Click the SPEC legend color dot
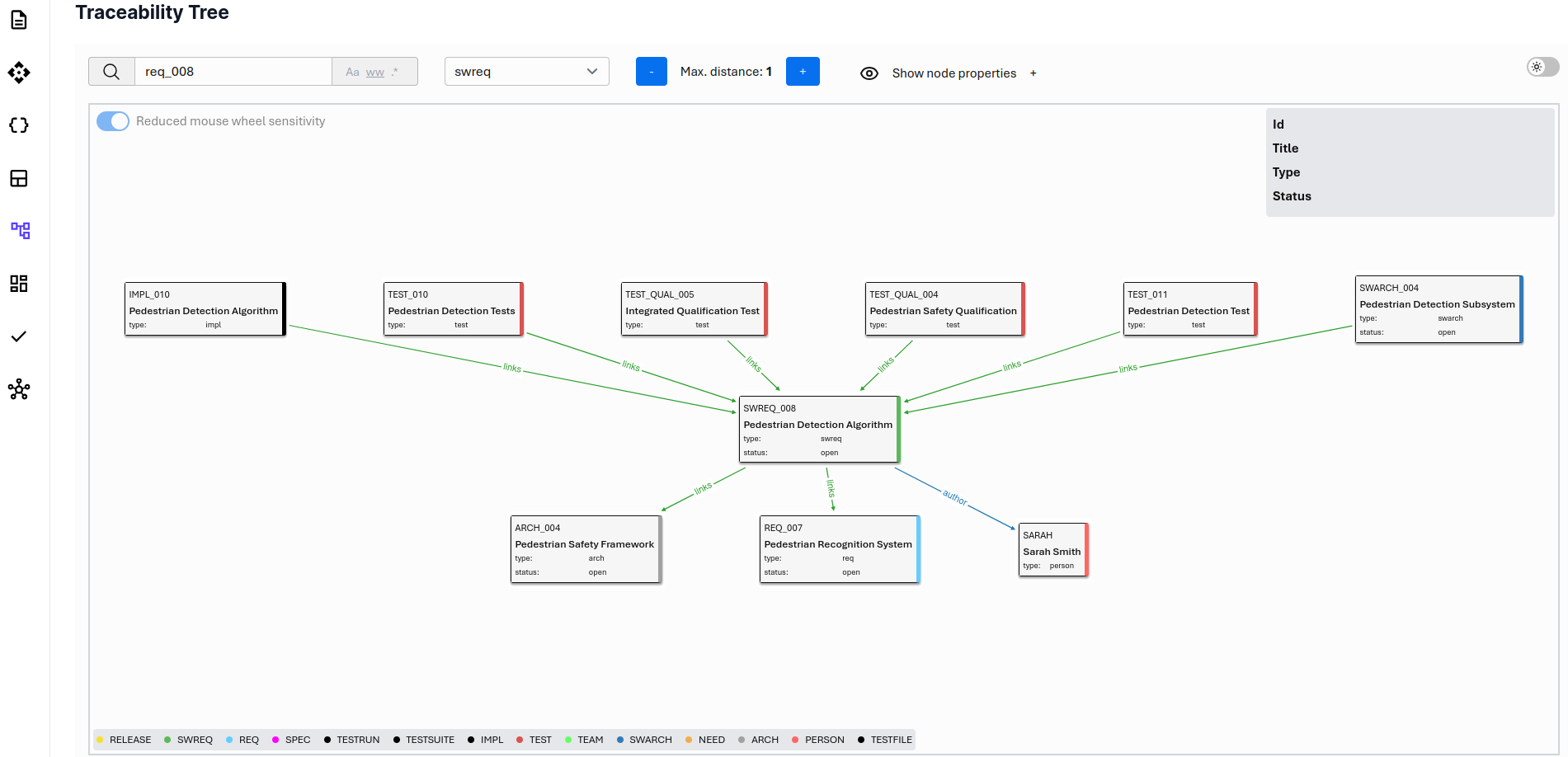The width and height of the screenshot is (1568, 757). pos(275,740)
